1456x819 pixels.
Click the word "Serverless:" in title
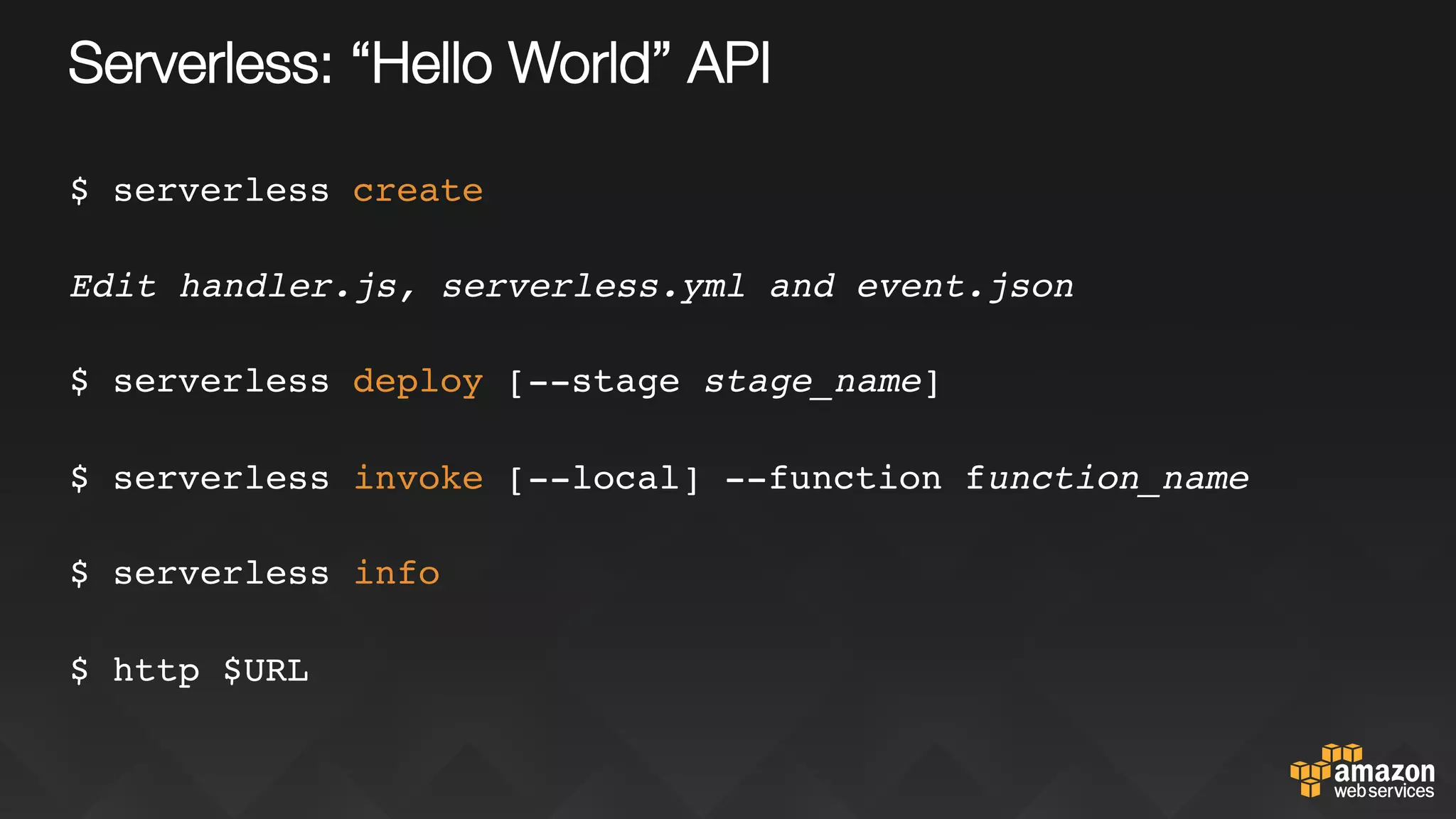[x=200, y=64]
